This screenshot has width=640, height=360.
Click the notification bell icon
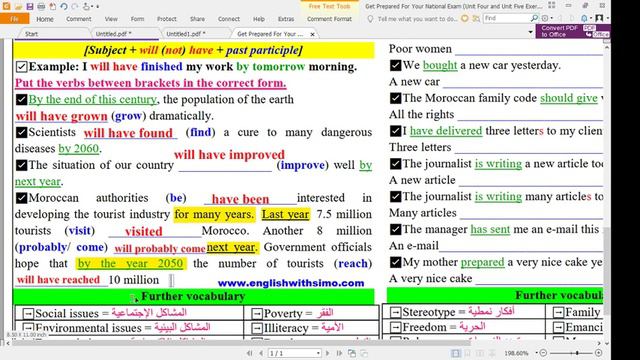[584, 18]
